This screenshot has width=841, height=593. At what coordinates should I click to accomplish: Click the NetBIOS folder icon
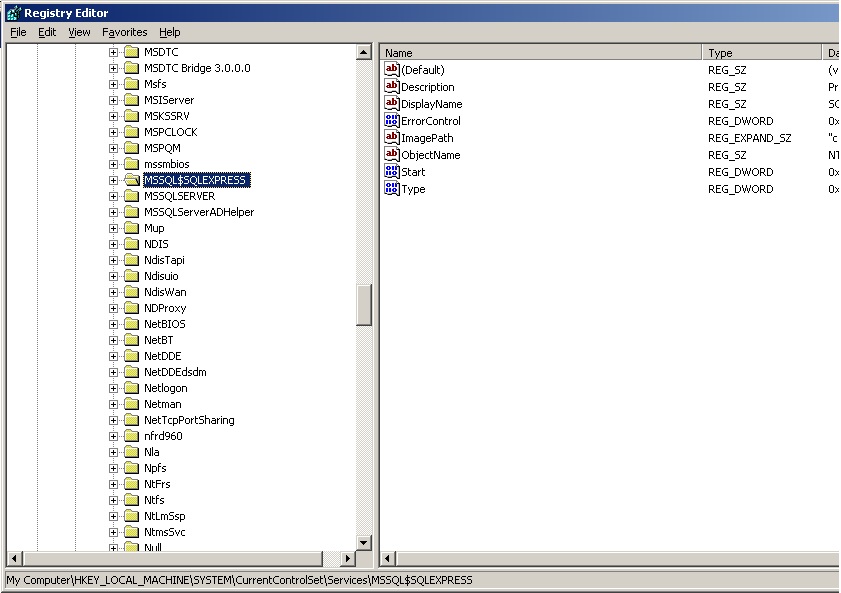click(x=131, y=324)
